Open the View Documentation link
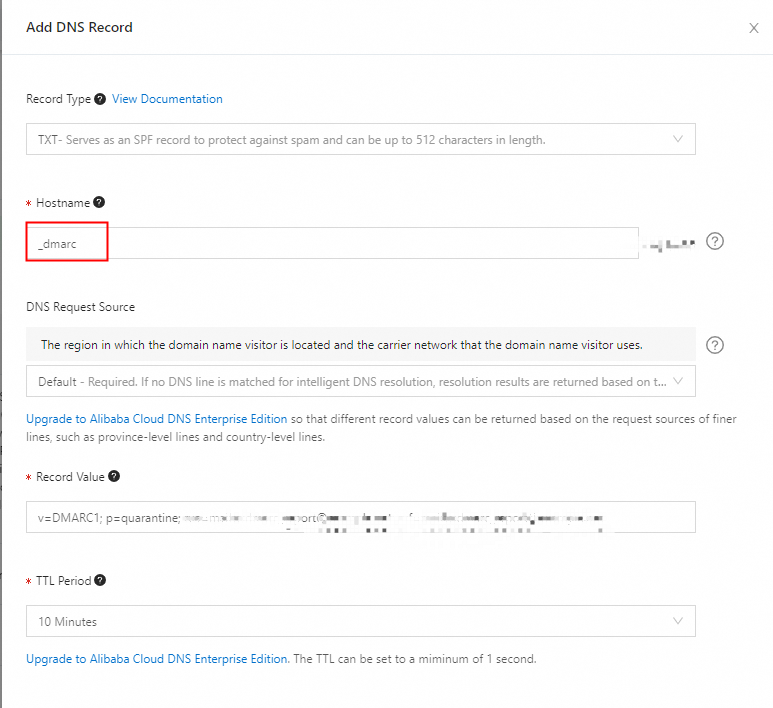This screenshot has height=708, width=773. click(167, 99)
